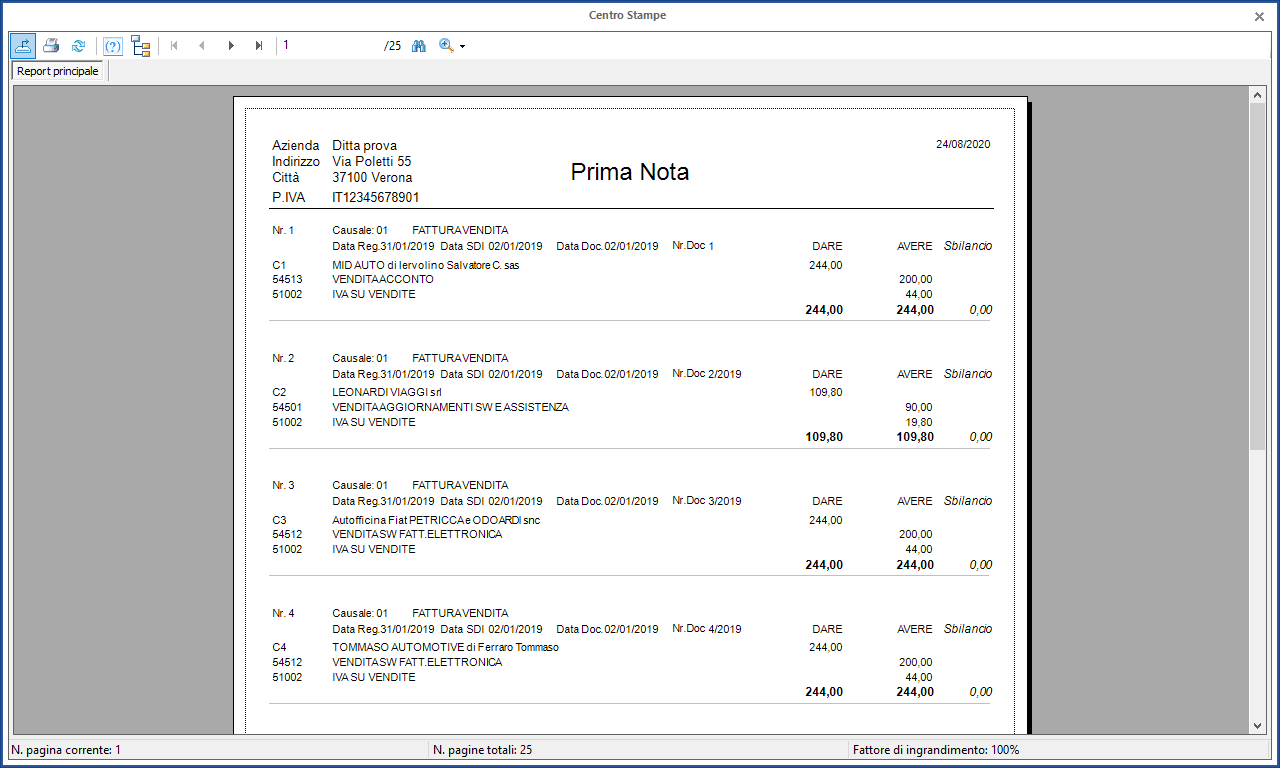Screen dimensions: 1280x768
Task: Refresh the report
Action: 78,45
